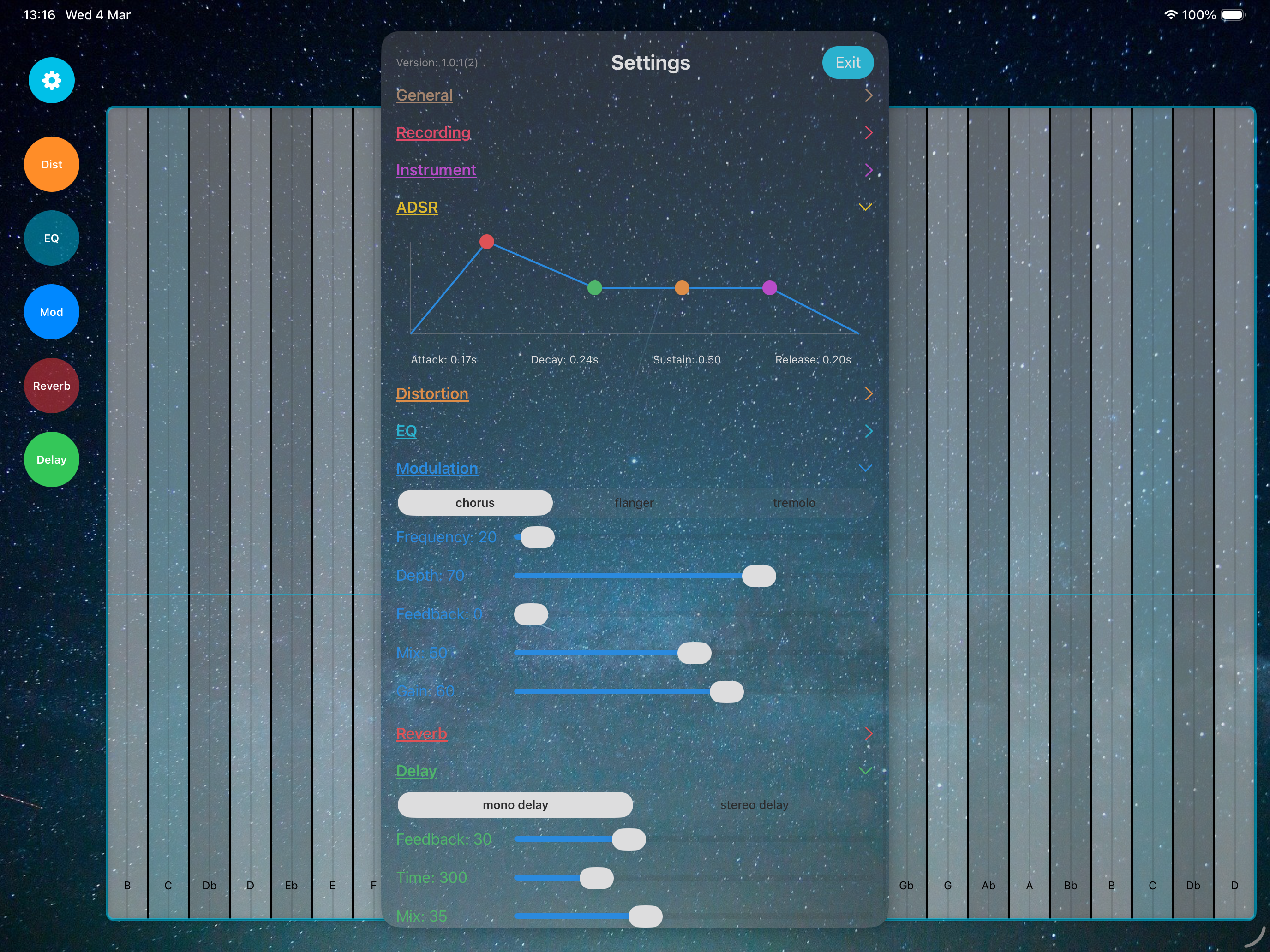The height and width of the screenshot is (952, 1270).
Task: Switch modulation type to tremolo
Action: (794, 503)
